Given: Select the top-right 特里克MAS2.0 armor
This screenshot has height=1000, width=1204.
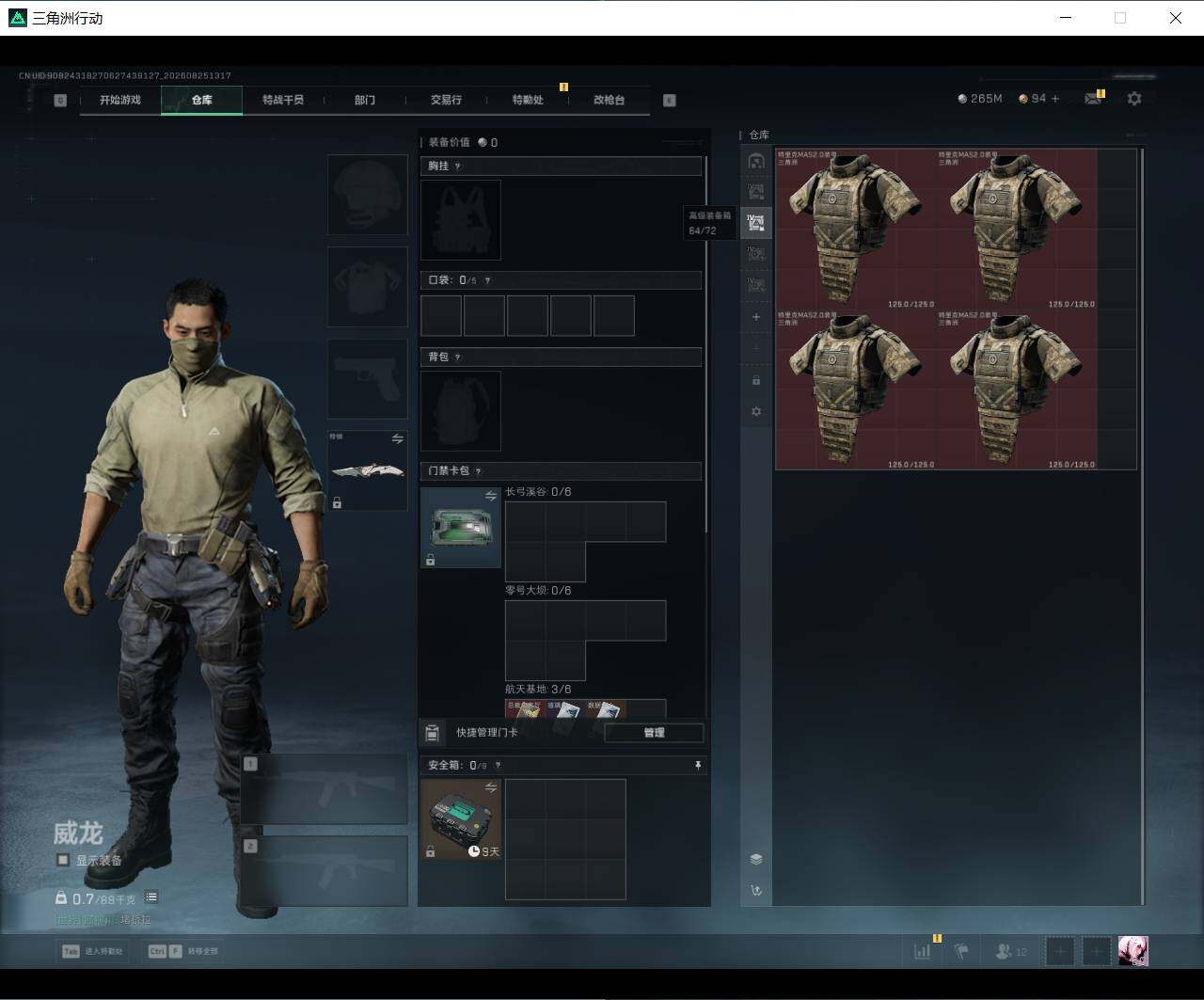Looking at the screenshot, I should click(x=1017, y=229).
